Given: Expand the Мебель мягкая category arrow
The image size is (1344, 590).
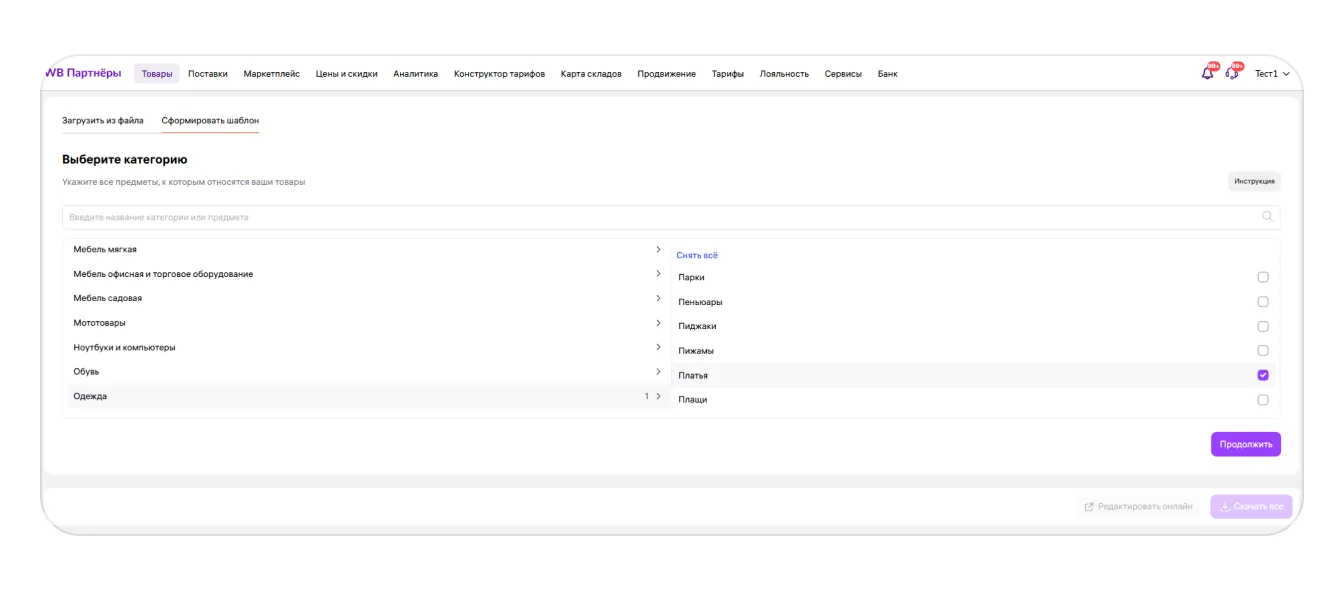Looking at the screenshot, I should point(658,249).
